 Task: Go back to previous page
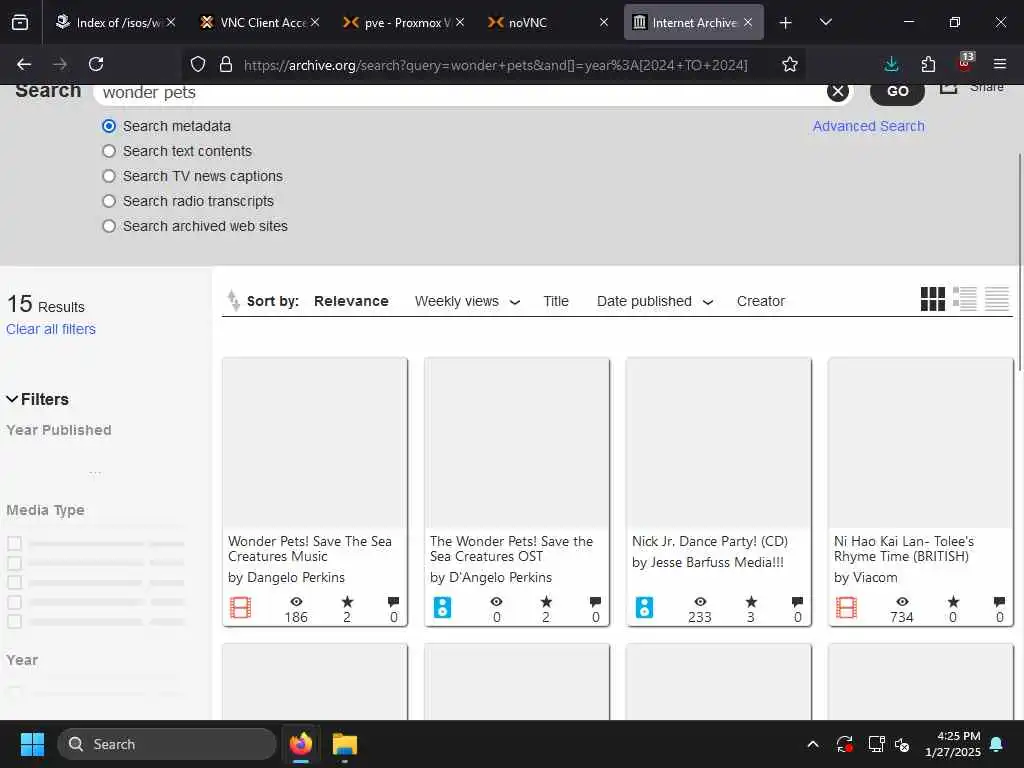(24, 64)
